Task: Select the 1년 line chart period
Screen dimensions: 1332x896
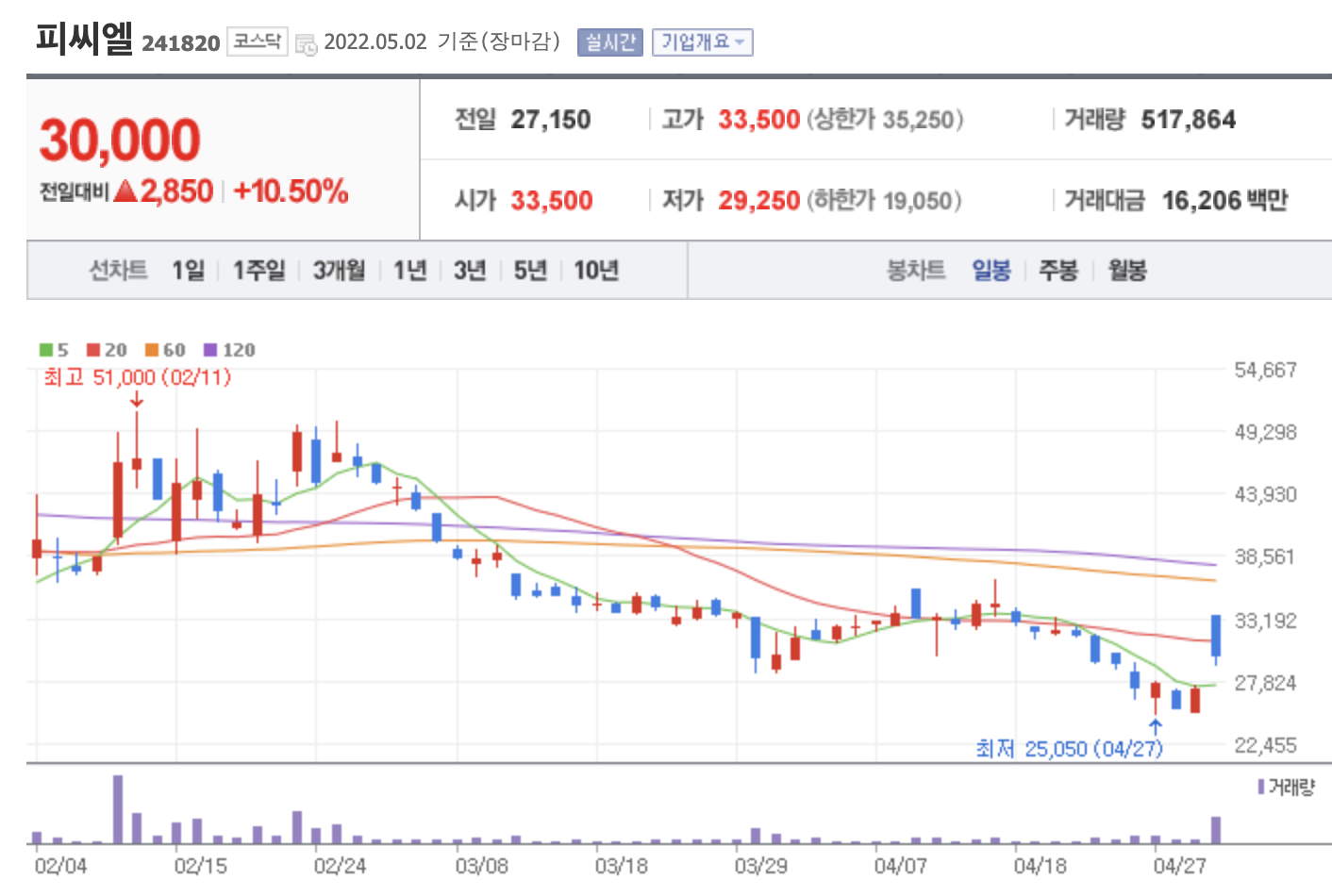Action: (410, 271)
